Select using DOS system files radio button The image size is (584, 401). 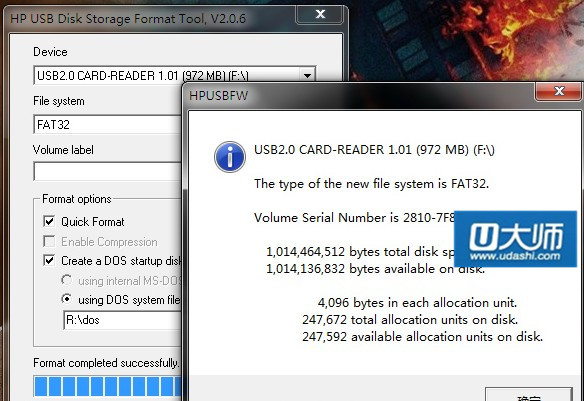pyautogui.click(x=66, y=299)
